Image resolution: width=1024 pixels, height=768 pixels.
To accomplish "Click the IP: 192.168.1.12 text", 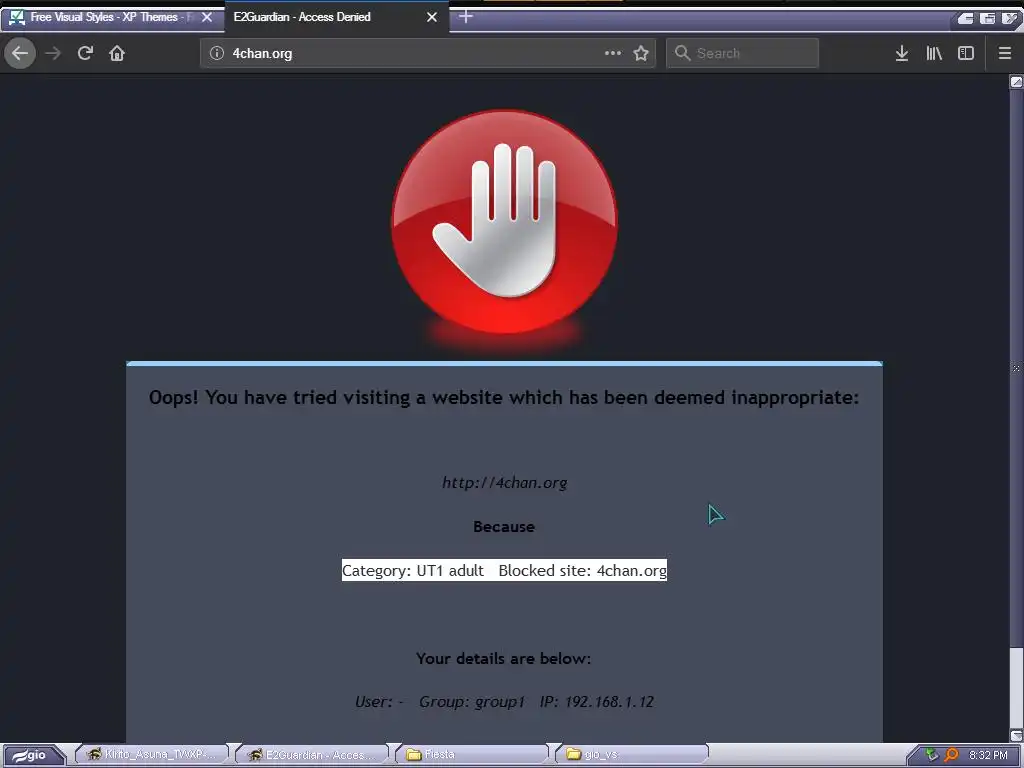I will [597, 701].
